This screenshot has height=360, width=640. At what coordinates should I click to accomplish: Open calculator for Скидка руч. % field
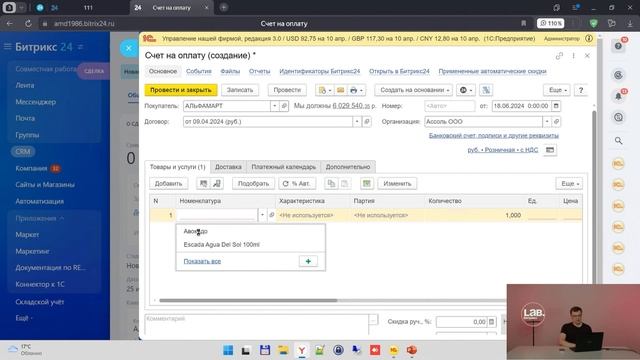[491, 322]
